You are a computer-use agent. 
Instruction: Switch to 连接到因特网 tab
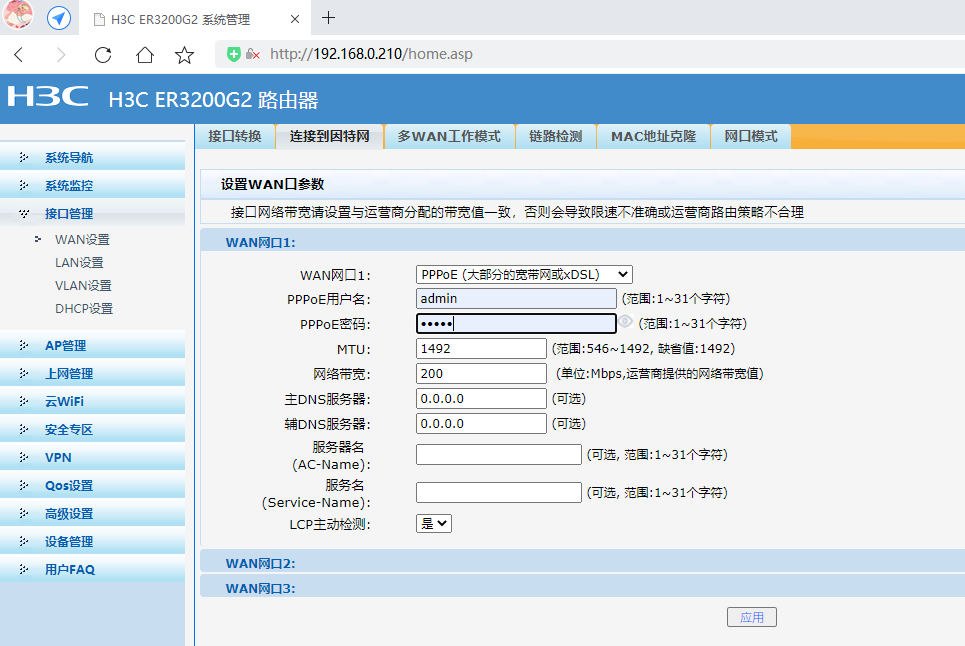329,136
